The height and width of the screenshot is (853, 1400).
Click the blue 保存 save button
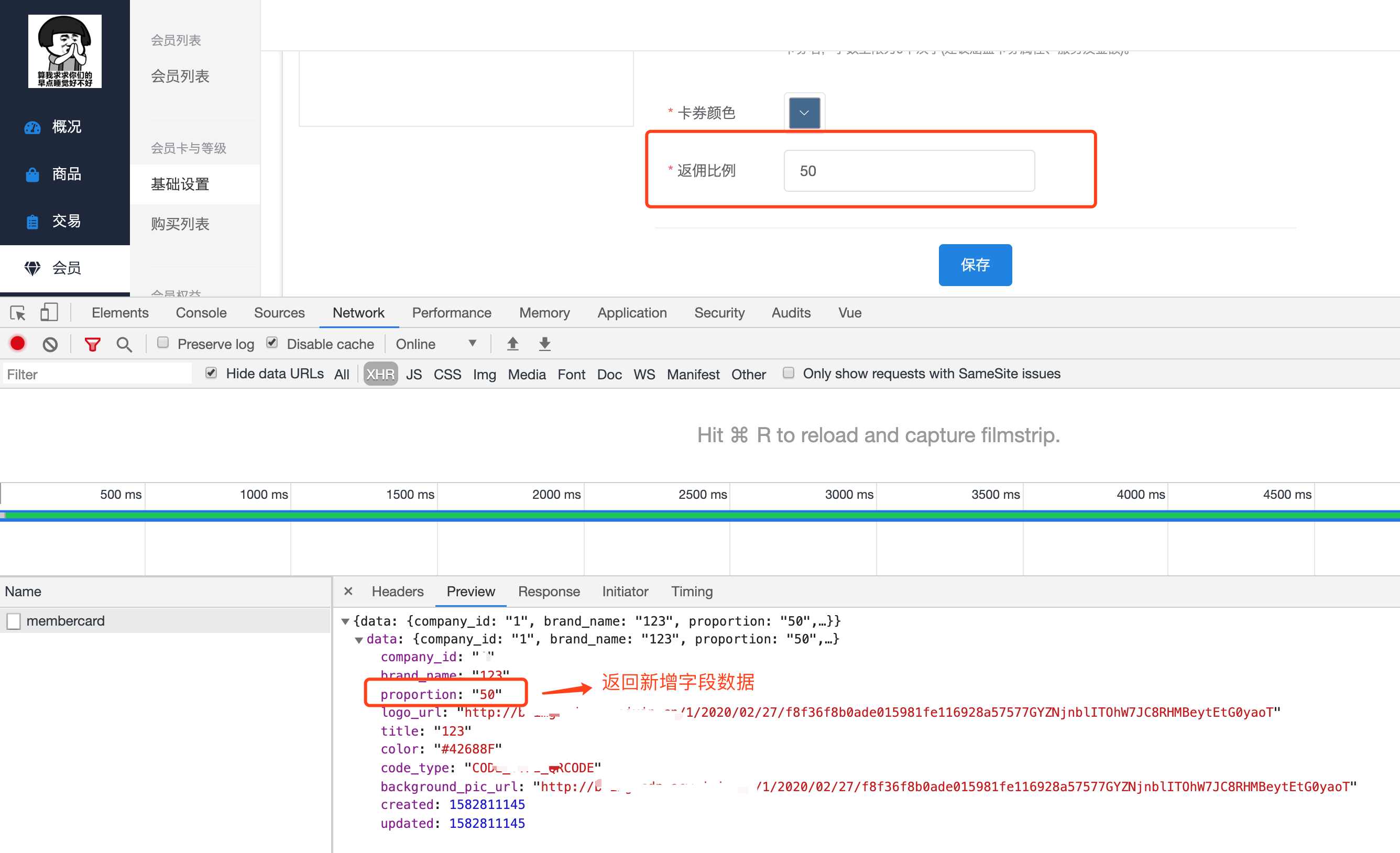click(975, 265)
